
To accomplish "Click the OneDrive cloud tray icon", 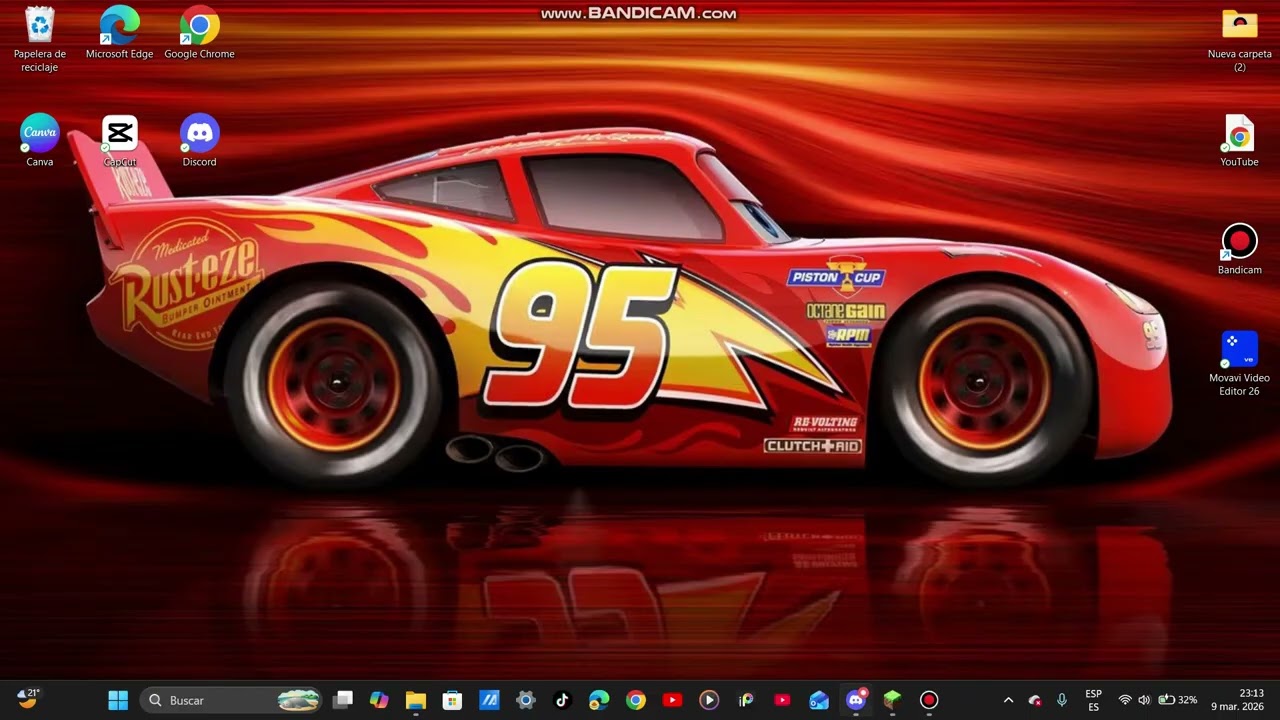I will (x=1035, y=700).
